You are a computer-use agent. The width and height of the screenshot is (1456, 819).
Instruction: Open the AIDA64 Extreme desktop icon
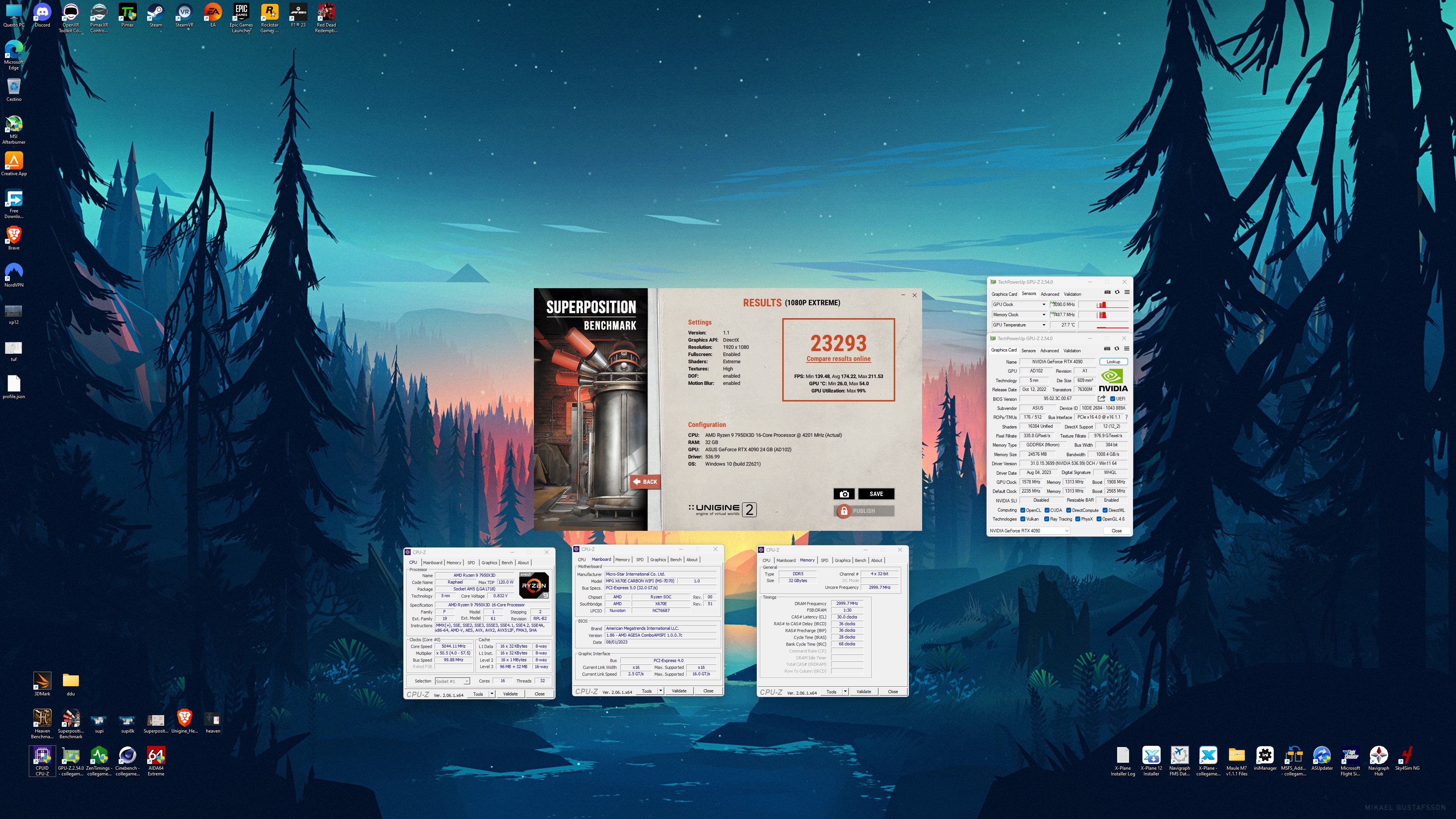[x=155, y=761]
